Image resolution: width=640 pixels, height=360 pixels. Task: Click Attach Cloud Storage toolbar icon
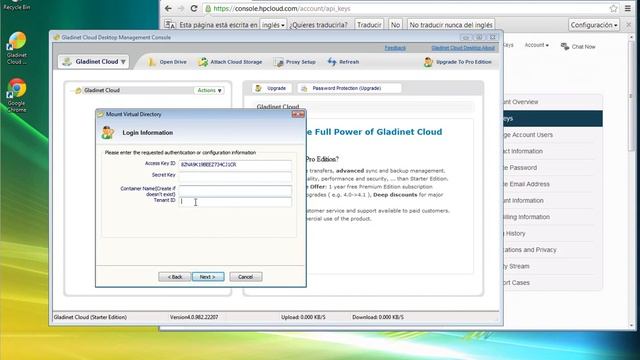pos(203,62)
